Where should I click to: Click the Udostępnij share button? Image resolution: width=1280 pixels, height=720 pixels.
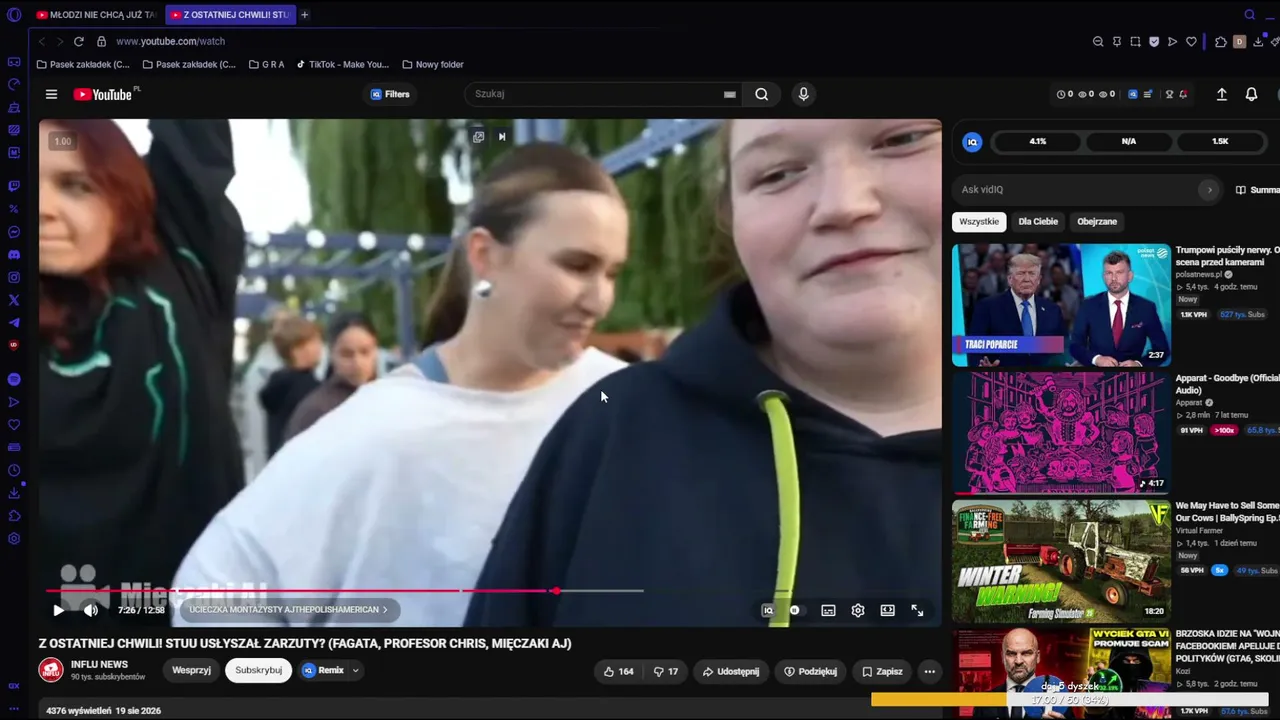tap(731, 671)
